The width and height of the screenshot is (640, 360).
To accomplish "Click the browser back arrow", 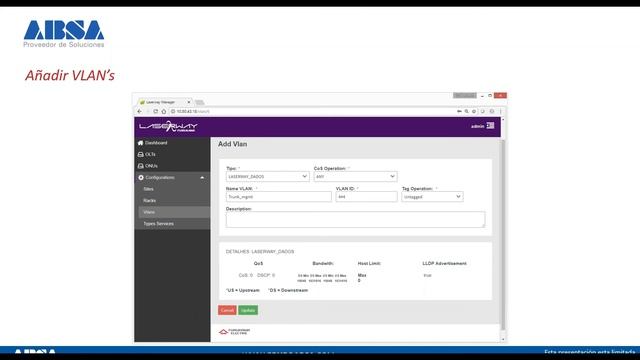I will 140,111.
